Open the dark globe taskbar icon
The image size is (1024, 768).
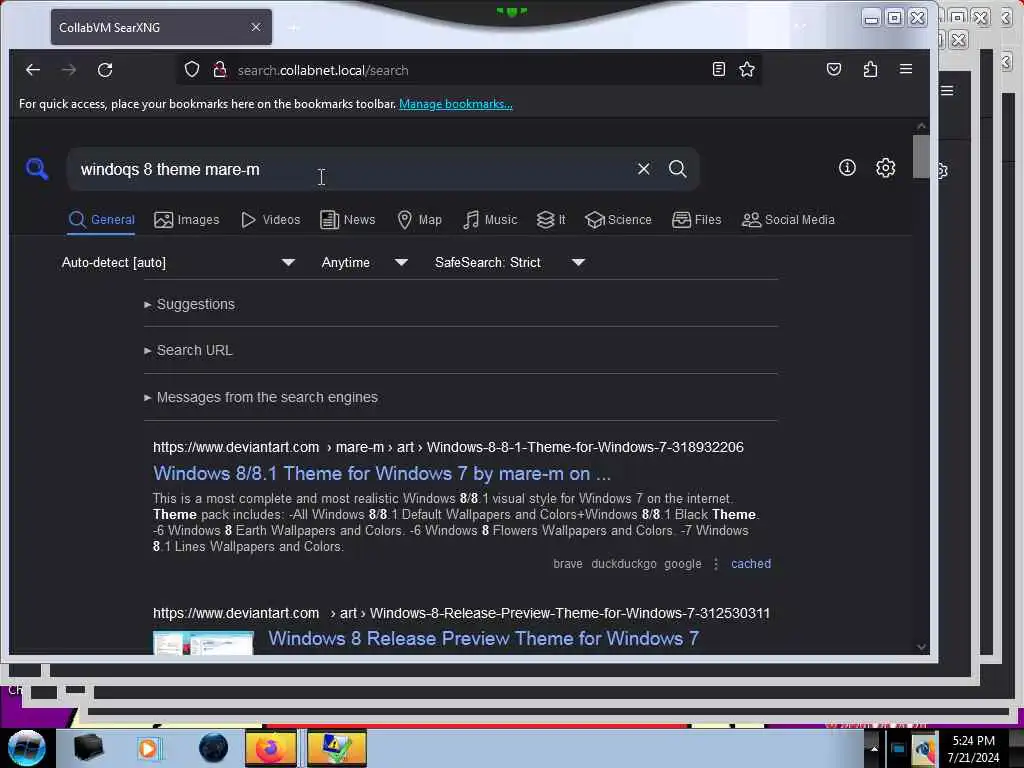pyautogui.click(x=214, y=748)
